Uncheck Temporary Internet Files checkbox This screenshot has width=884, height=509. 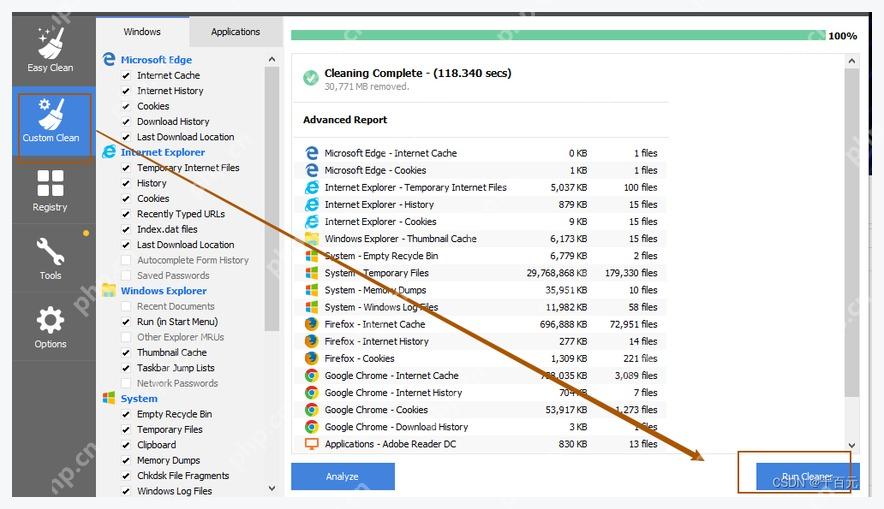(126, 167)
